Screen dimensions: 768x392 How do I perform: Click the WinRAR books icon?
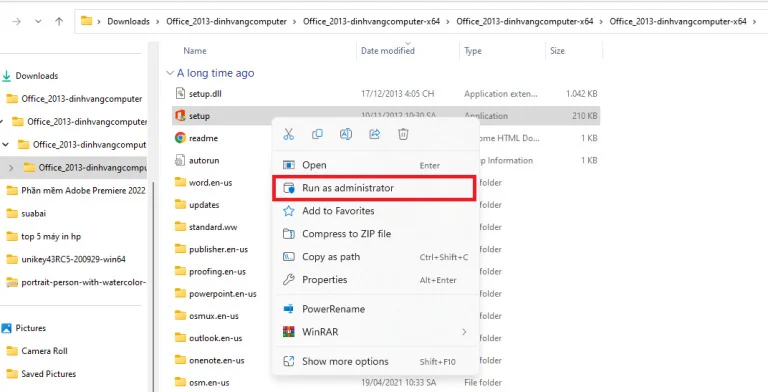[x=288, y=332]
